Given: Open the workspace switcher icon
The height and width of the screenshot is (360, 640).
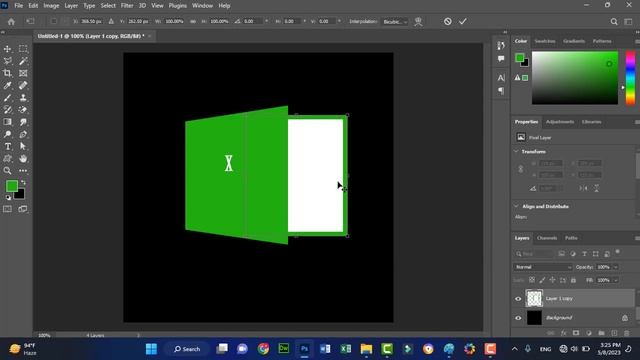Looking at the screenshot, I should click(629, 22).
